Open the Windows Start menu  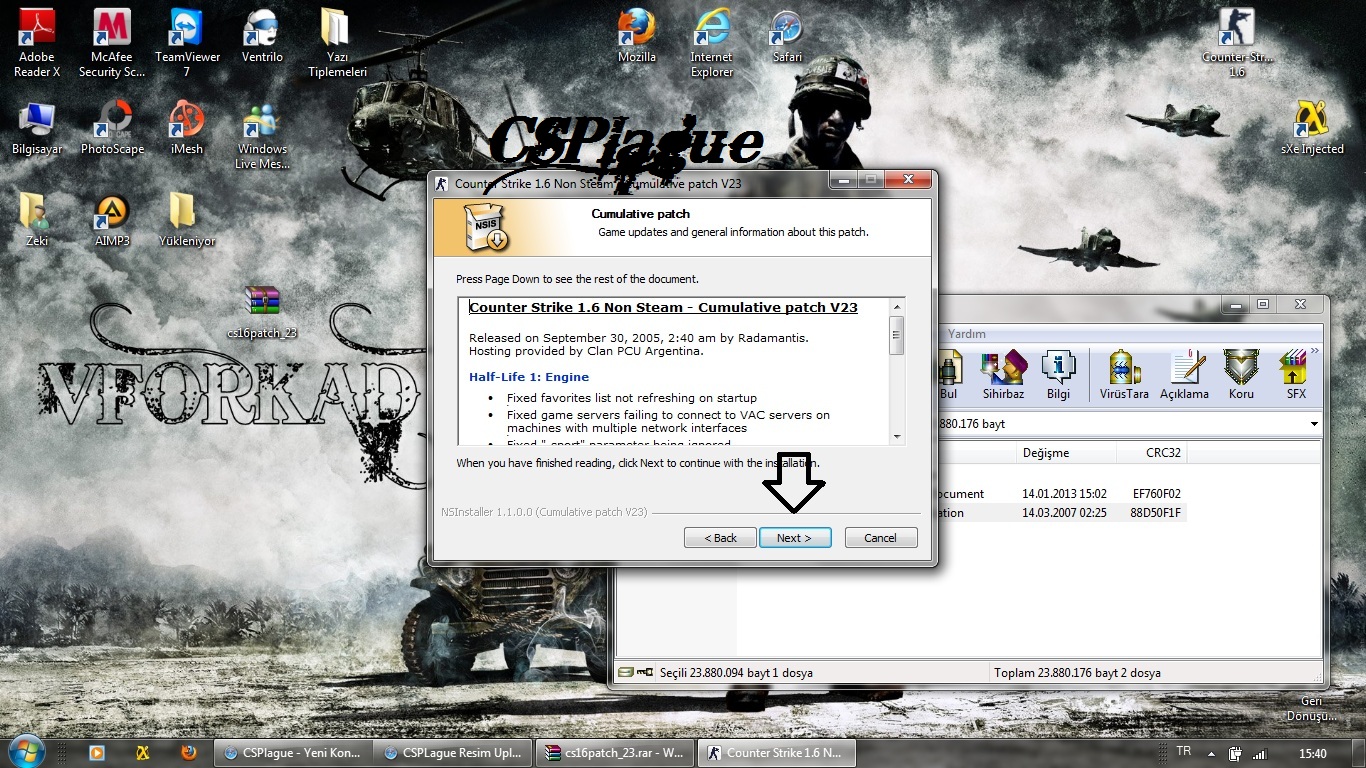click(25, 752)
